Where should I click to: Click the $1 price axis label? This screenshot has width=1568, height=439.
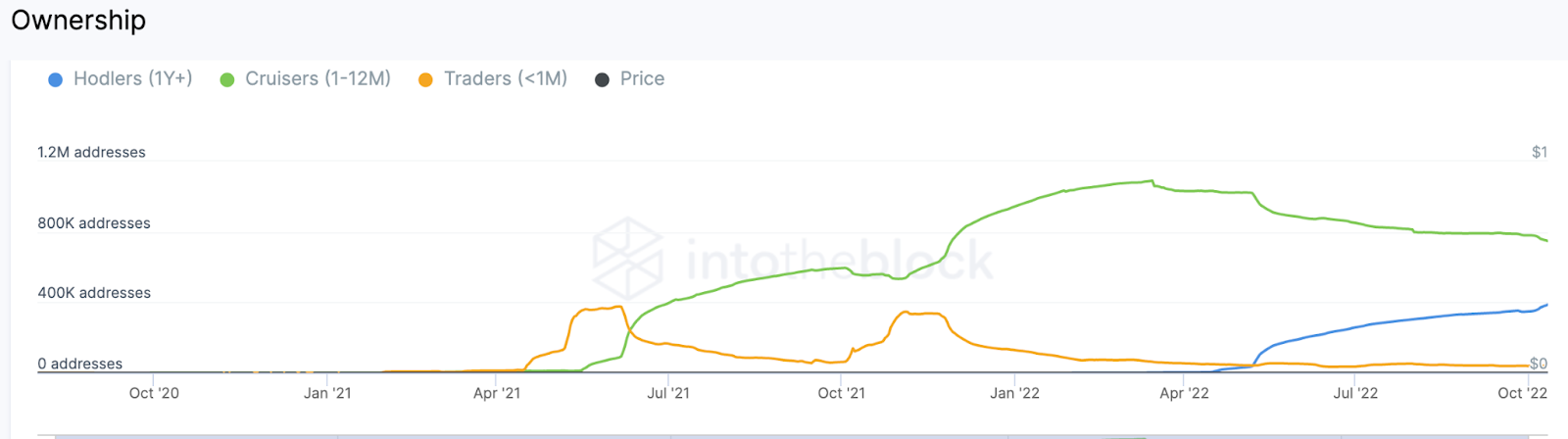coord(1540,152)
